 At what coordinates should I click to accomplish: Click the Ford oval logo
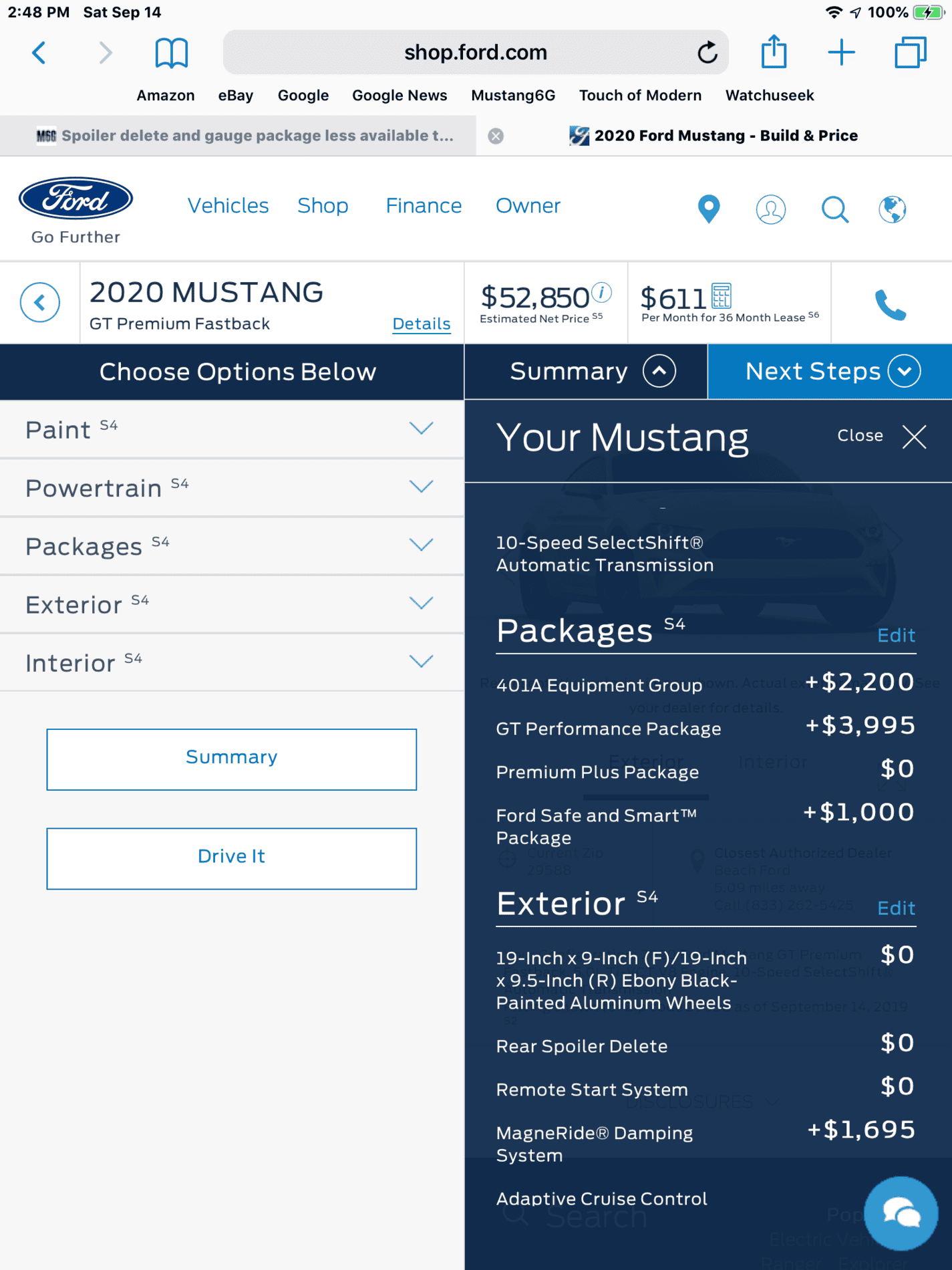[x=75, y=199]
